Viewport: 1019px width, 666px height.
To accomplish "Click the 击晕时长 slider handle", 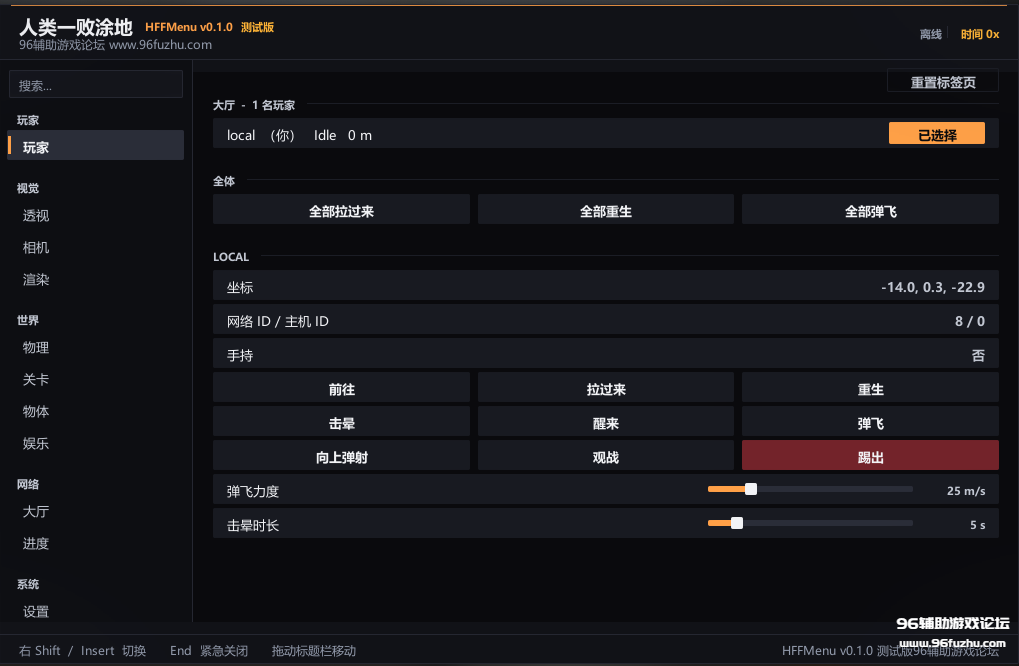I will (x=736, y=523).
